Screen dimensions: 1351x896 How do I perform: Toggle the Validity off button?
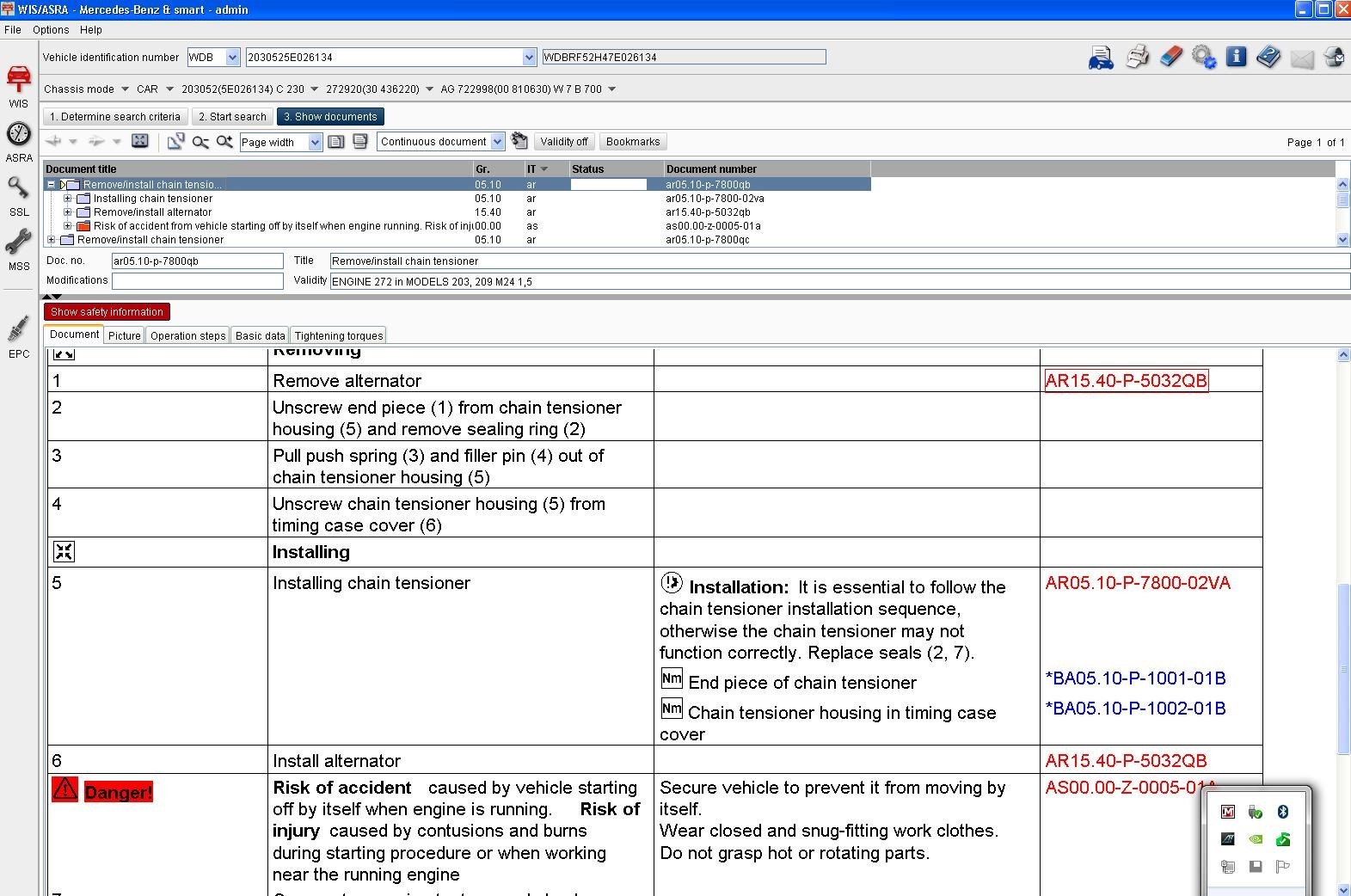[x=563, y=142]
